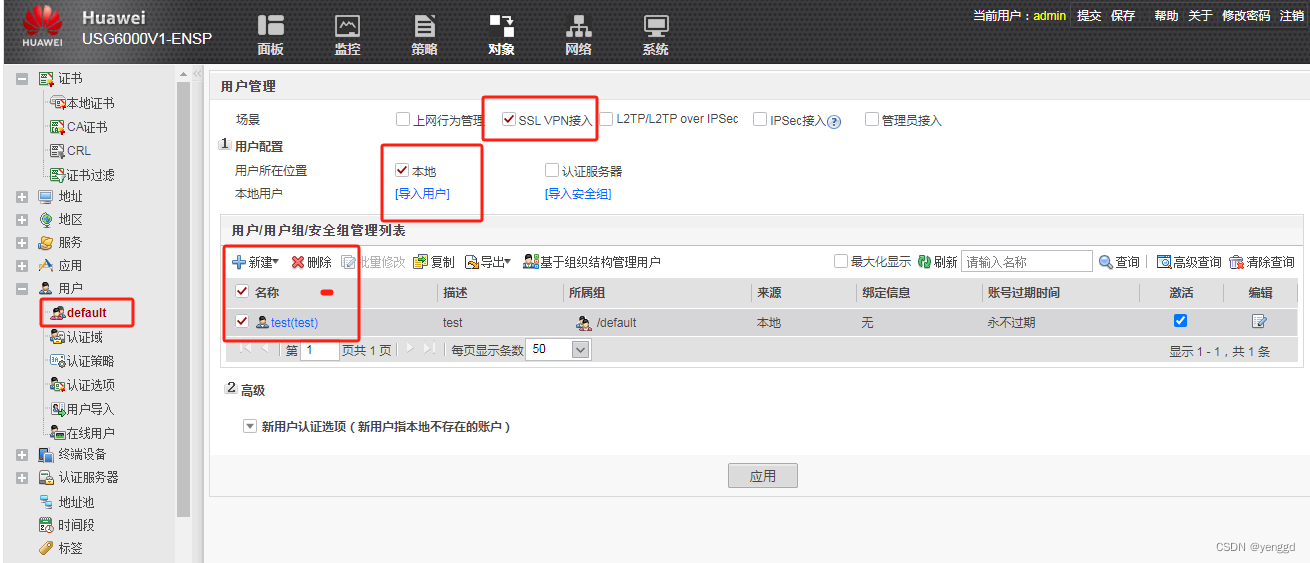Click the 导入安全组 link

[x=578, y=194]
